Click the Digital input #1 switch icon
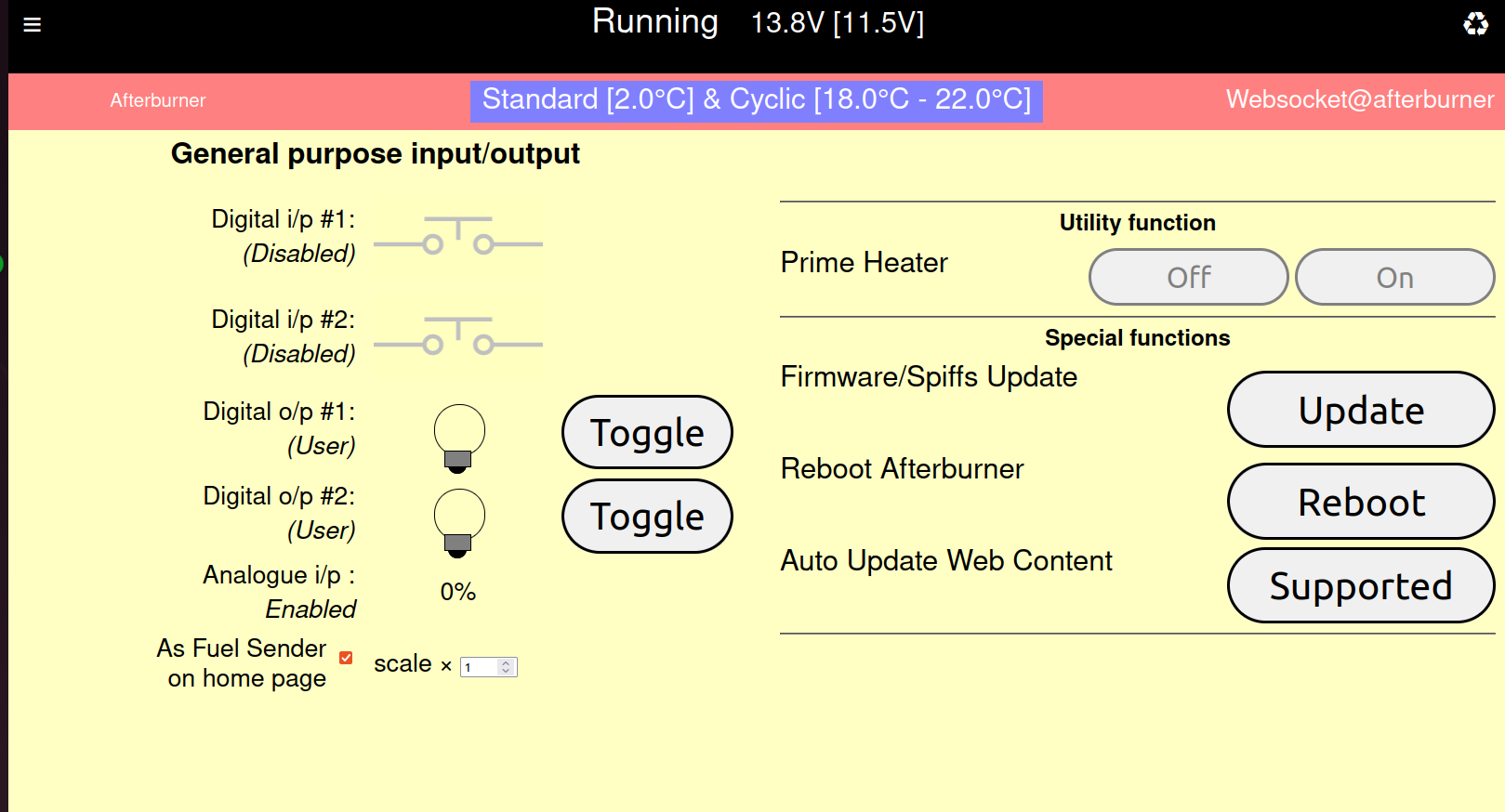The height and width of the screenshot is (812, 1505). click(457, 237)
